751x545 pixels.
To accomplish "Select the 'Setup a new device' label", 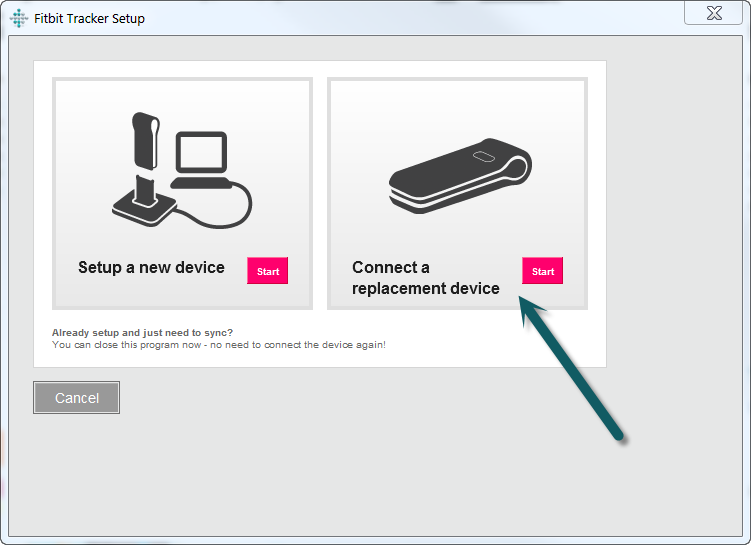I will point(151,267).
